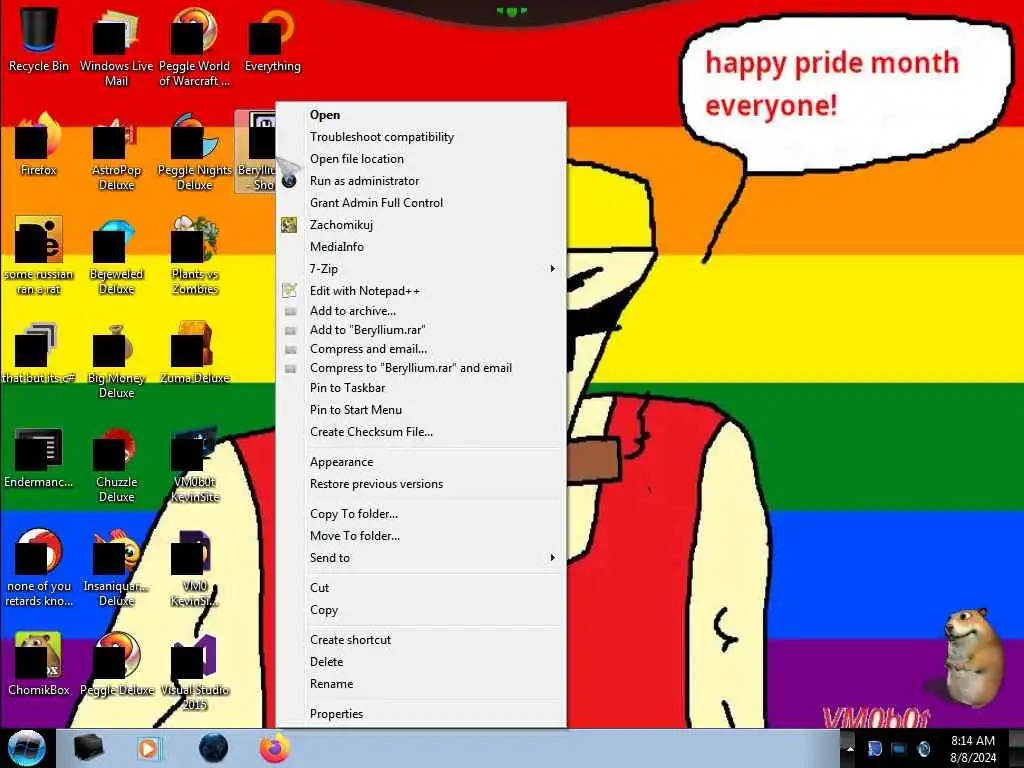Select the Insaniquarium Deluxe desktop icon
The width and height of the screenshot is (1024, 768).
point(116,568)
